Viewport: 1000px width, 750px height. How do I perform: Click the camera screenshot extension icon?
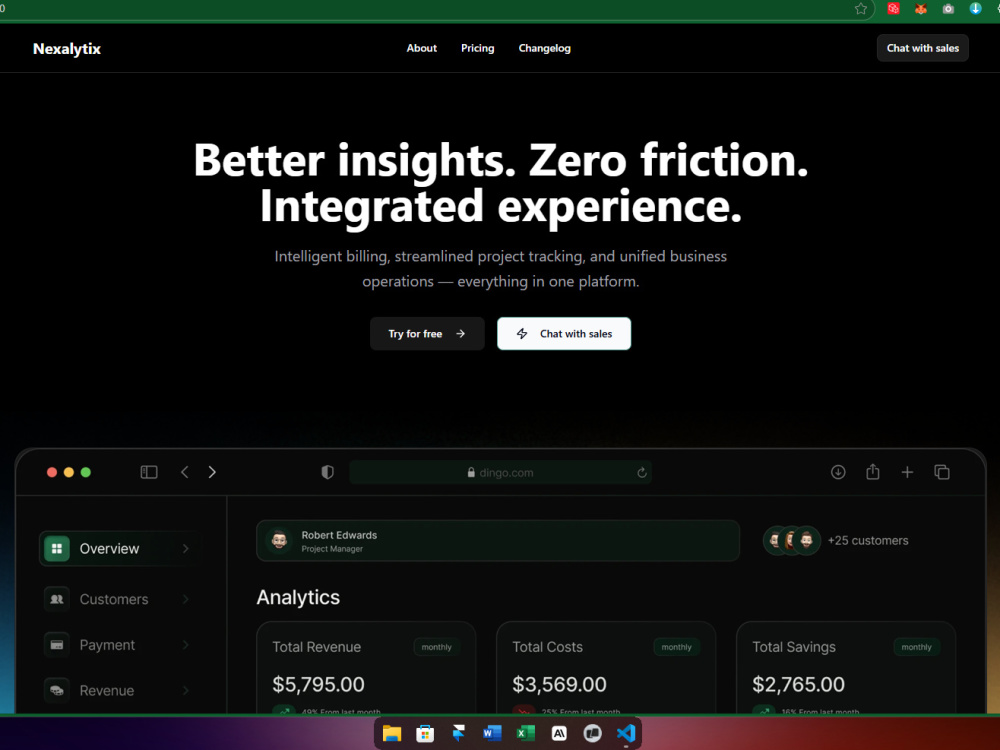pos(948,9)
